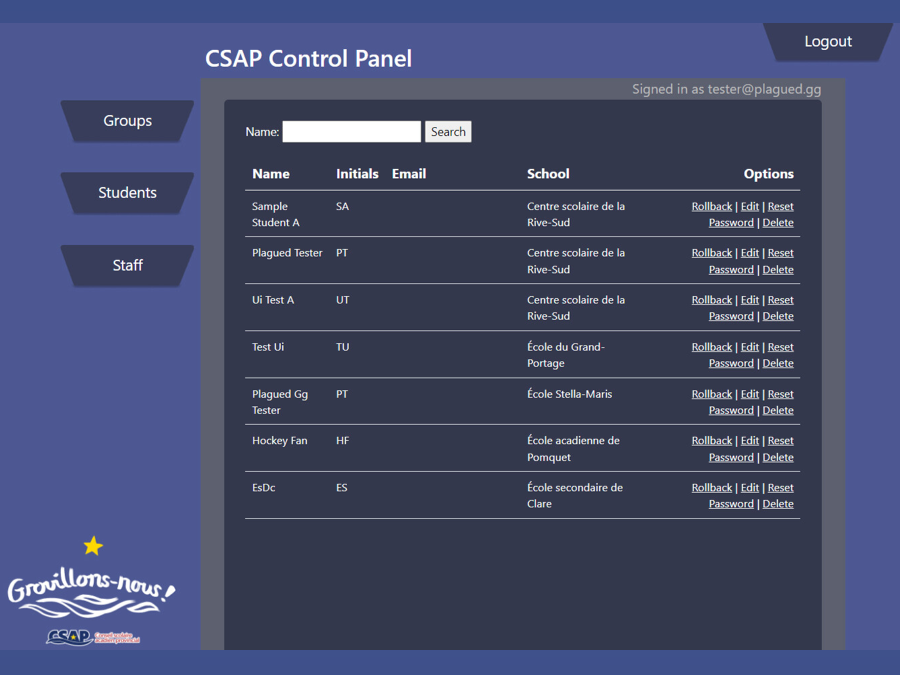The width and height of the screenshot is (900, 675).
Task: Edit Sample Student A
Action: (750, 207)
